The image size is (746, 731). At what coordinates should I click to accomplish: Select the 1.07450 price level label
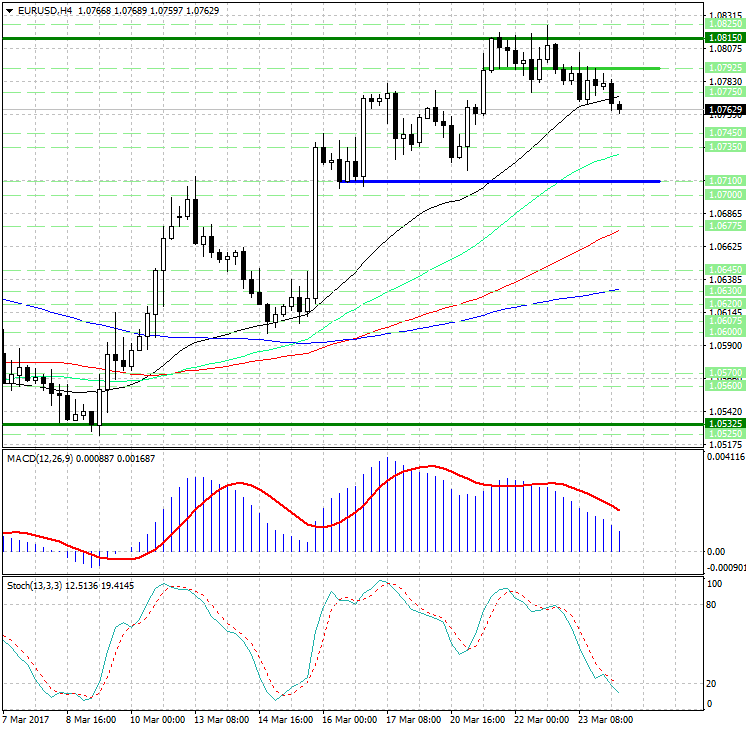724,132
